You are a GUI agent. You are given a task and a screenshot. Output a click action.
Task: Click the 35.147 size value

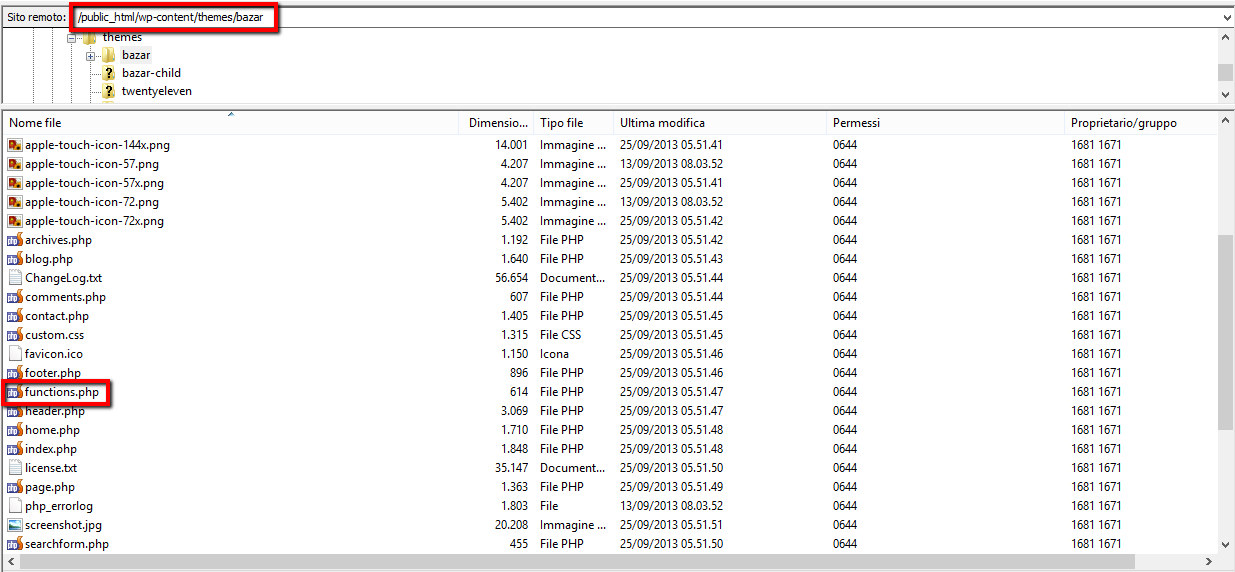pyautogui.click(x=511, y=468)
